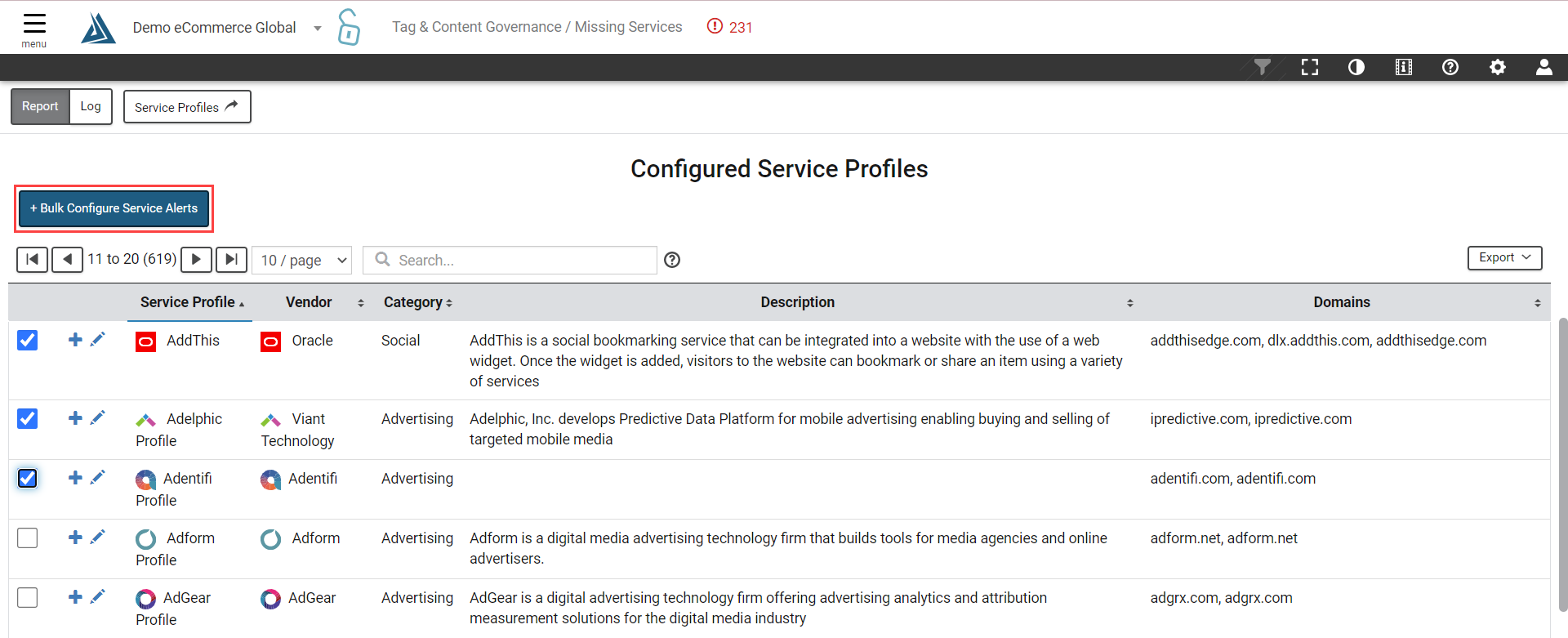Click help icon next to search box
The image size is (1568, 638).
pyautogui.click(x=672, y=260)
